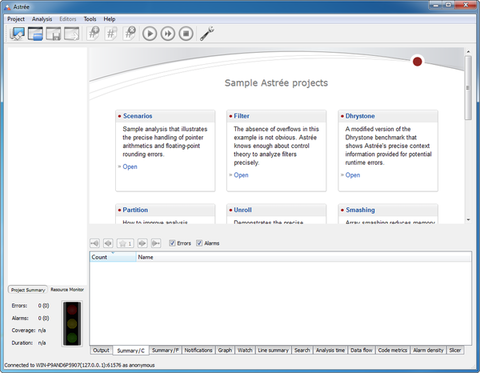The image size is (480, 373).
Task: Select the Alarm density tab
Action: tap(428, 350)
